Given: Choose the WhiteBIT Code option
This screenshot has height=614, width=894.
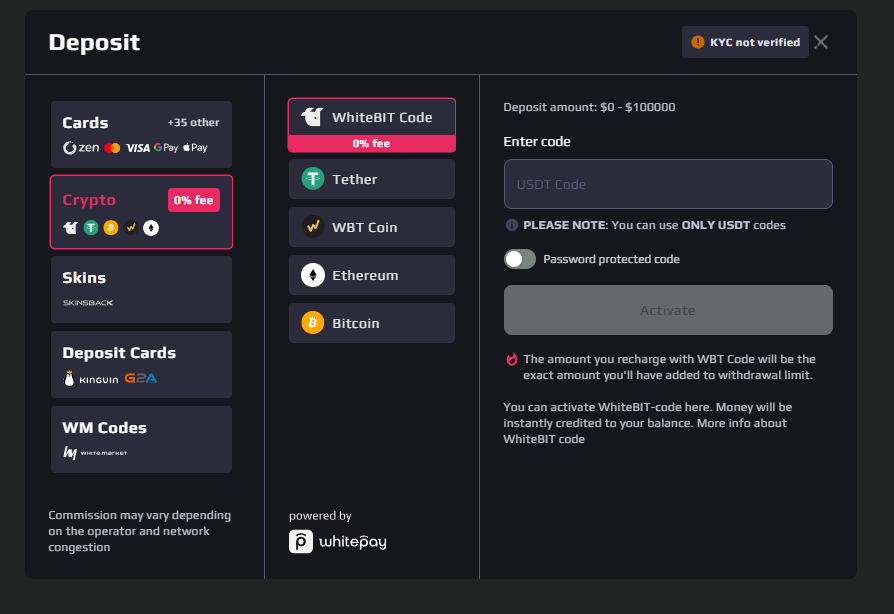Looking at the screenshot, I should tap(372, 125).
